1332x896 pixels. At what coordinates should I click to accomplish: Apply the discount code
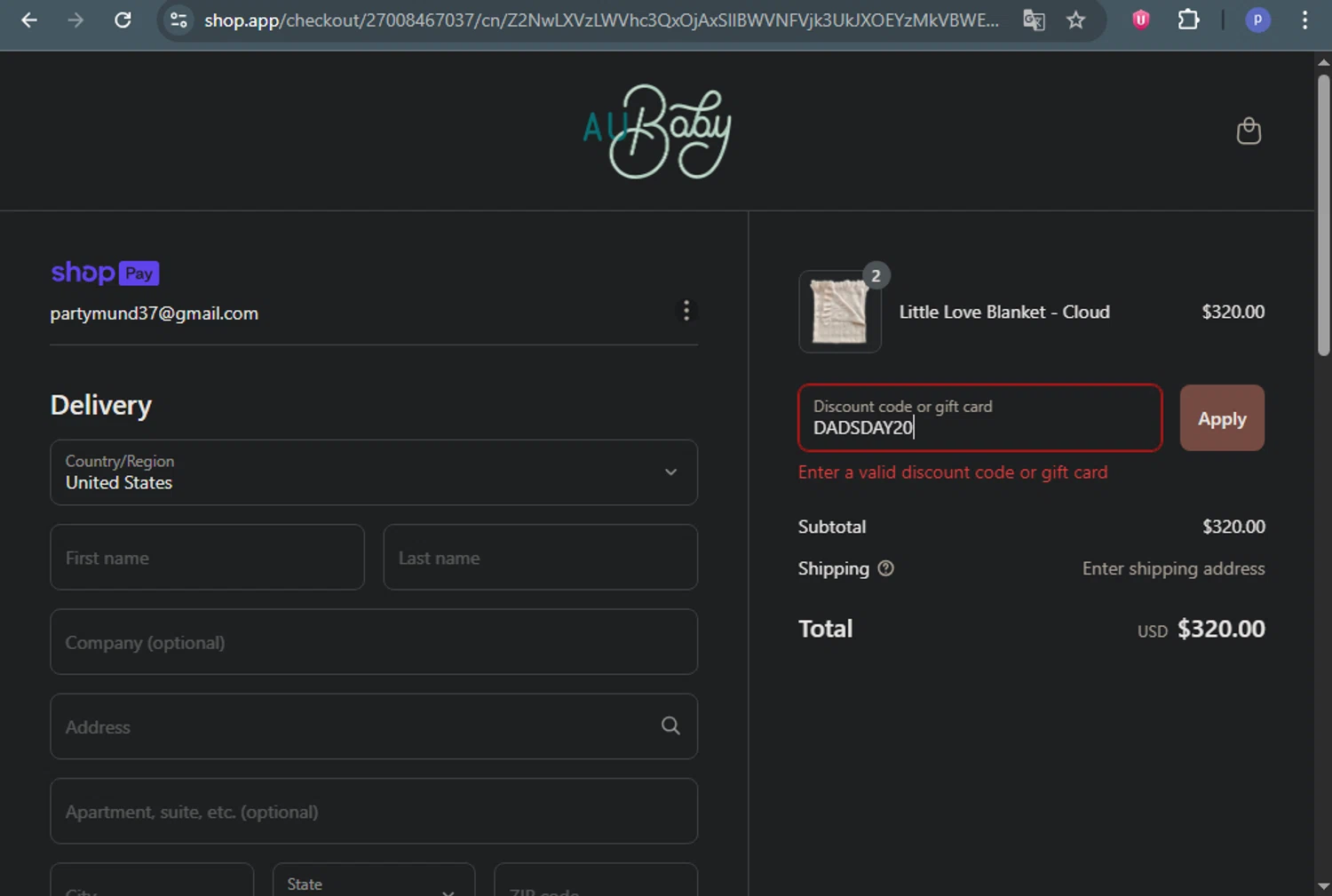(1222, 418)
